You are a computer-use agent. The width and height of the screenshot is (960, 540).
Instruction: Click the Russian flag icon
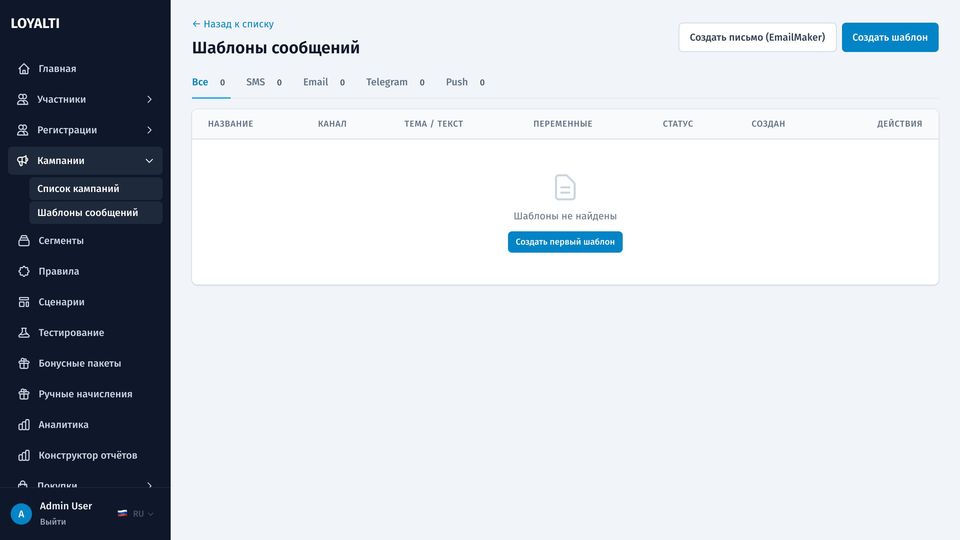click(x=122, y=514)
